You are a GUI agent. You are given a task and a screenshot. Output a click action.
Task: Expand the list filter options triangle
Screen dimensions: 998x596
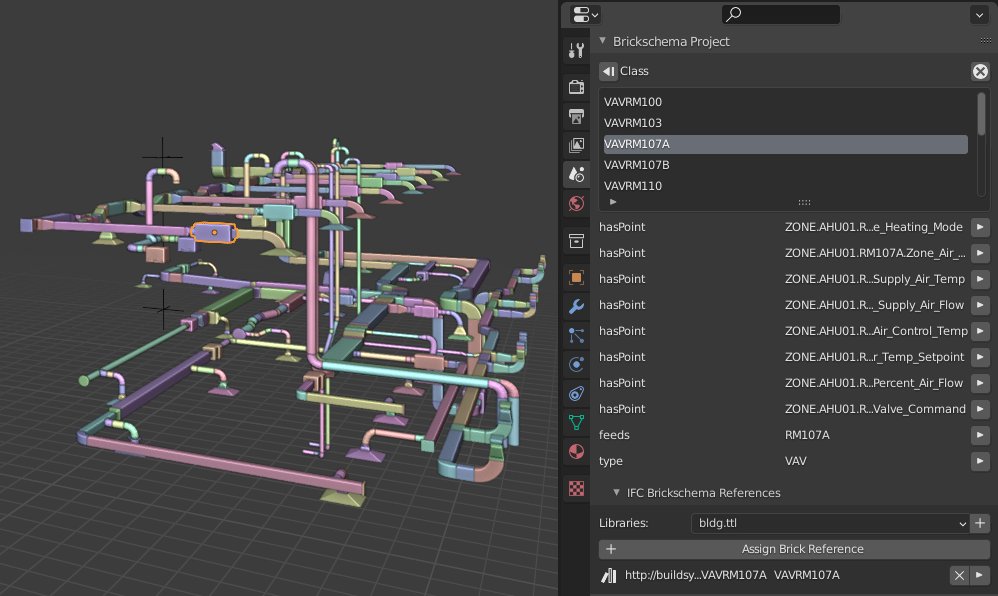(613, 202)
